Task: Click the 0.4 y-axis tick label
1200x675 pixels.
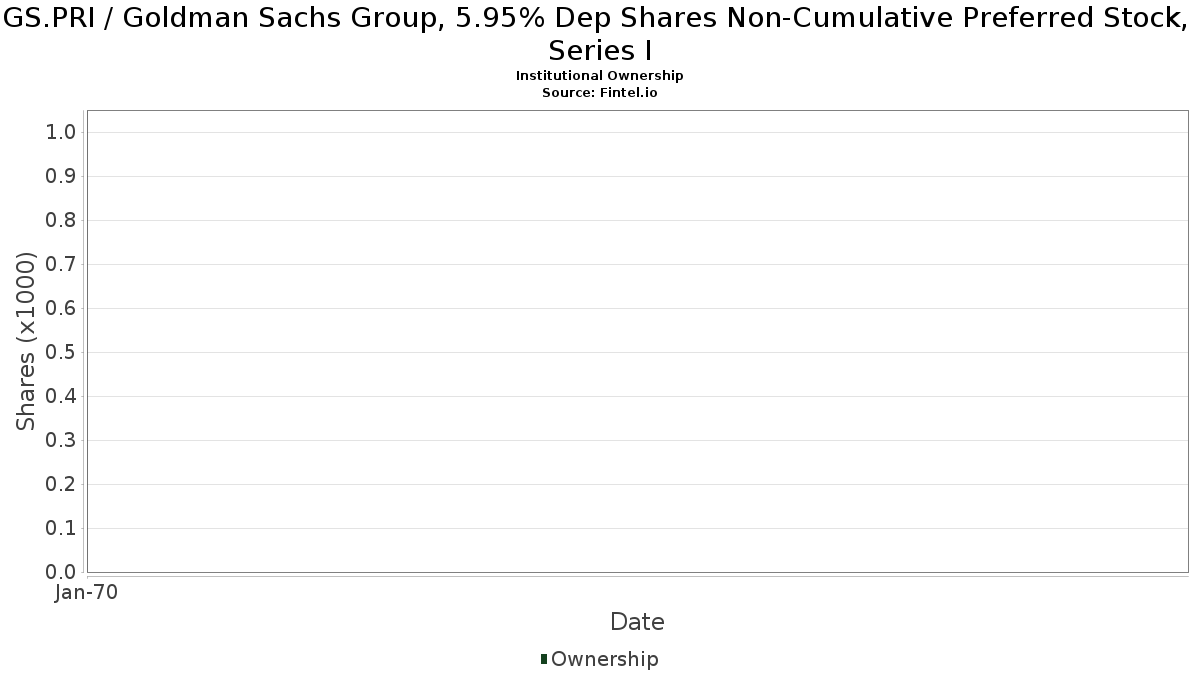Action: (x=62, y=397)
